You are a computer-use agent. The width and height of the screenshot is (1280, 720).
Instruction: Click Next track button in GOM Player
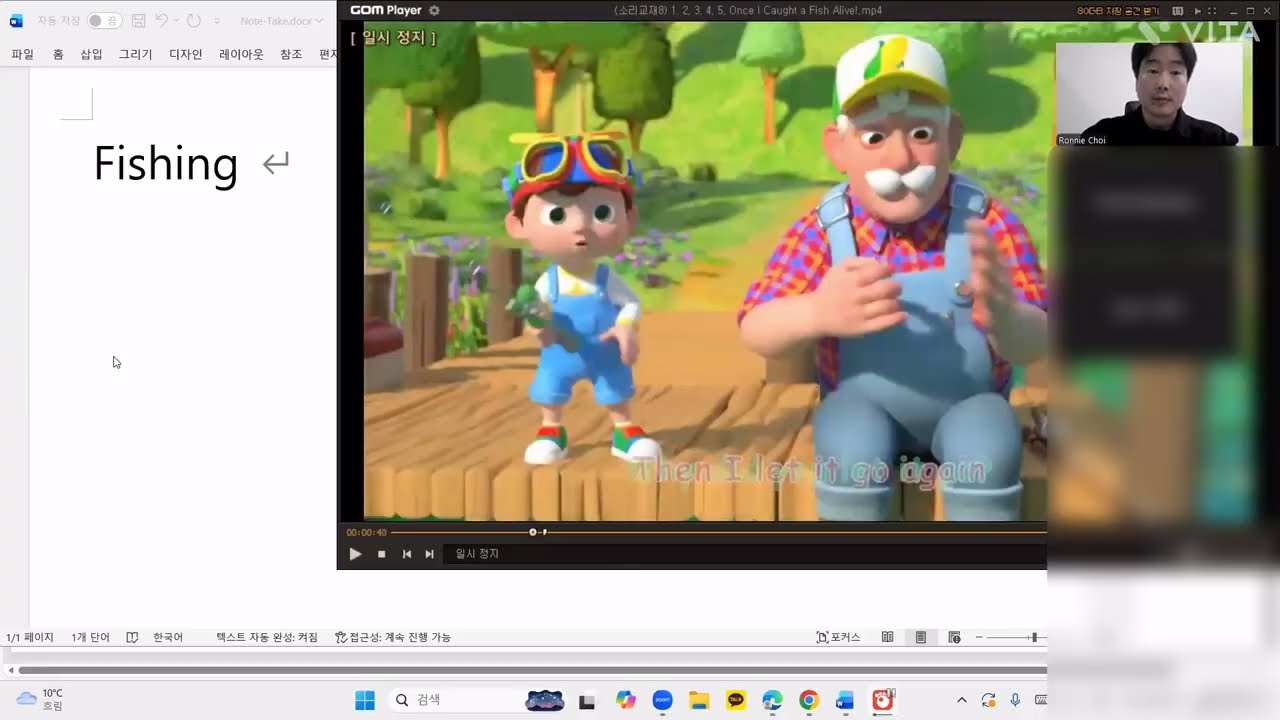tap(429, 554)
